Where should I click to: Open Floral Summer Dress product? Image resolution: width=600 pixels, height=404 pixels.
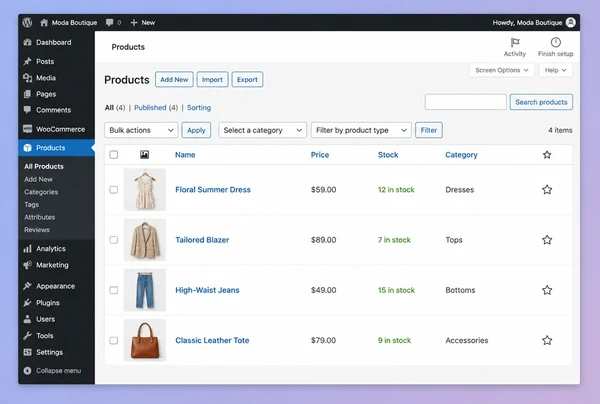pos(213,189)
